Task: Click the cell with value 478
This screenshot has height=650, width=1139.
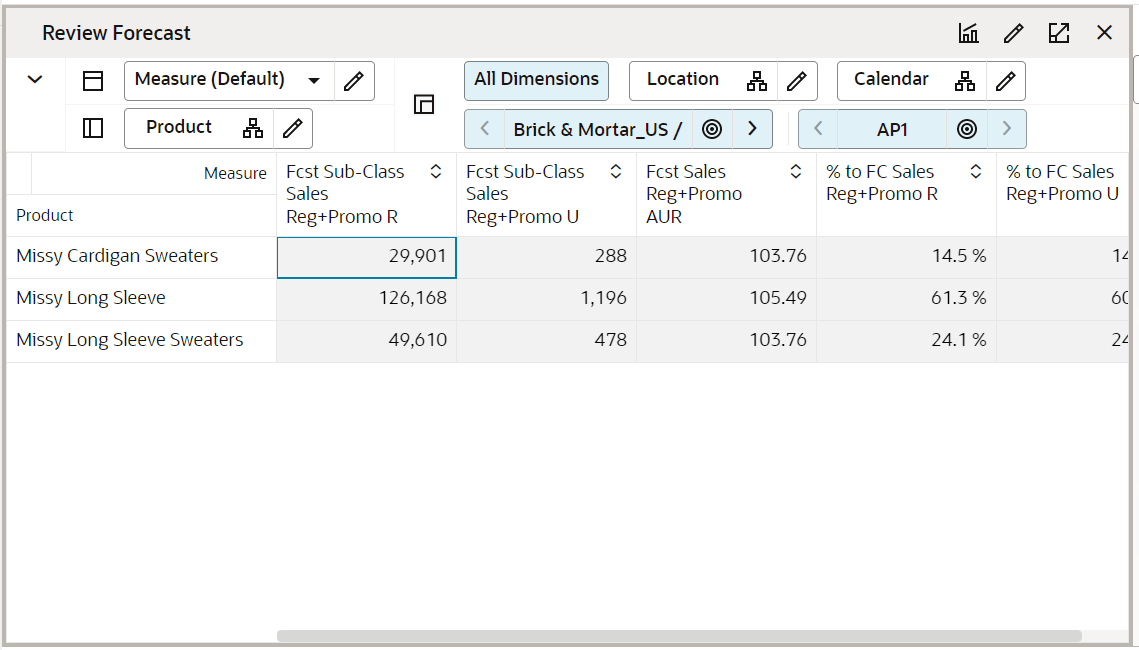Action: (x=546, y=341)
